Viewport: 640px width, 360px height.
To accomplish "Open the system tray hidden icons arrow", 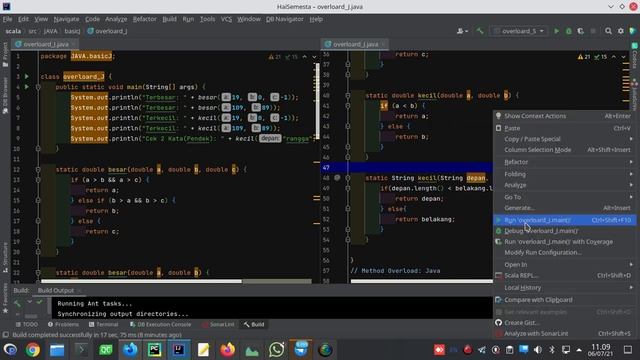I will 579,350.
